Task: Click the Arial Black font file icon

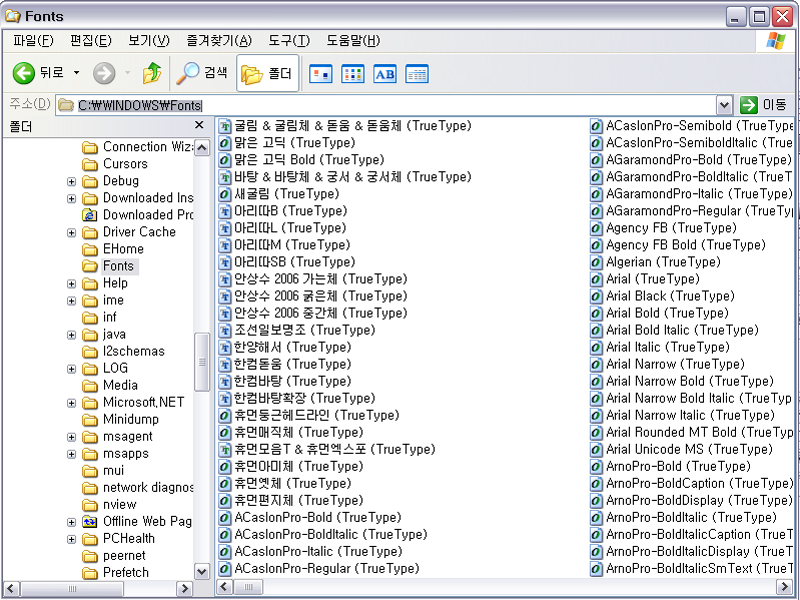Action: pos(596,296)
